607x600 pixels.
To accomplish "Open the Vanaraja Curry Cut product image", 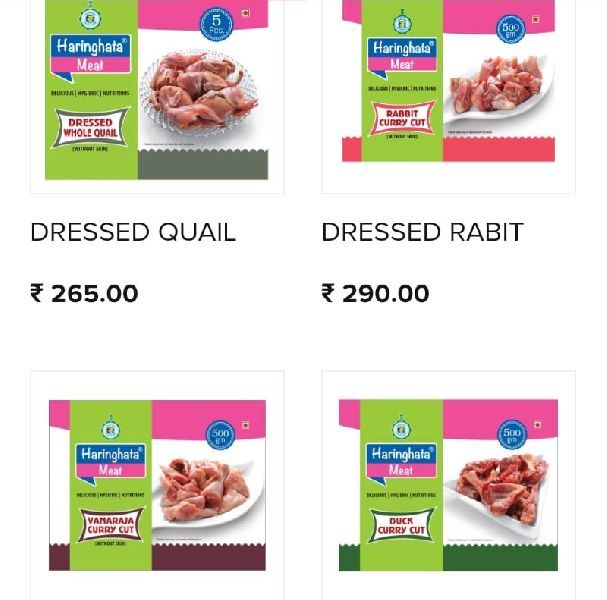I will coord(157,485).
